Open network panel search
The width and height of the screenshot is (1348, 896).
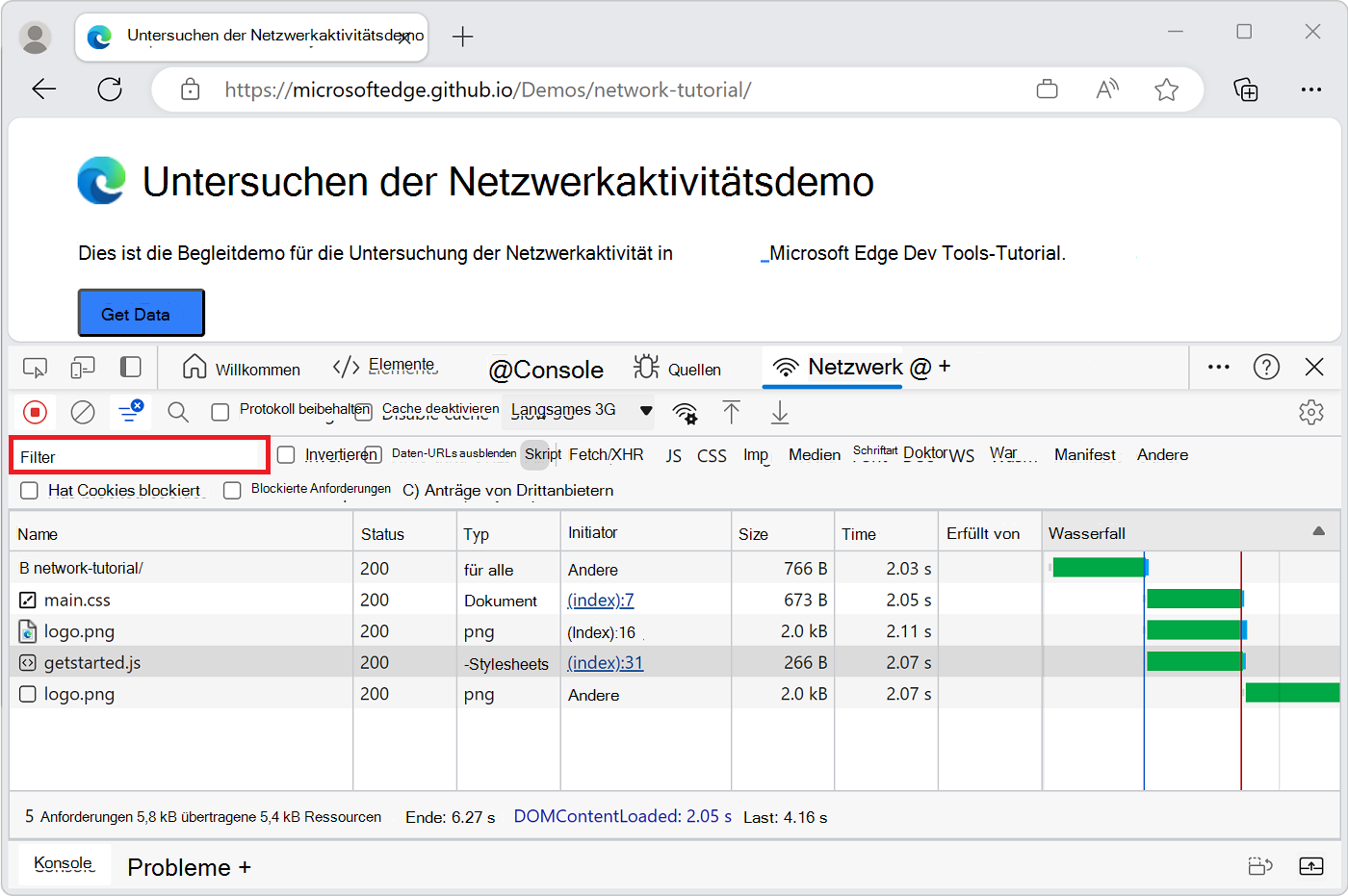tap(177, 412)
